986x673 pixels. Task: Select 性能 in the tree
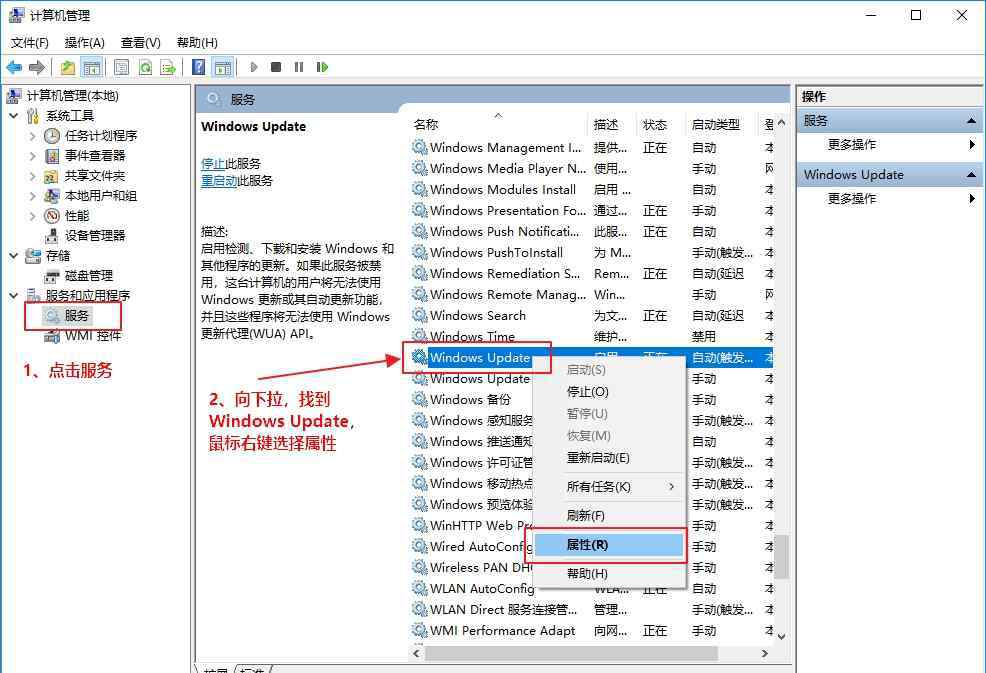click(77, 216)
